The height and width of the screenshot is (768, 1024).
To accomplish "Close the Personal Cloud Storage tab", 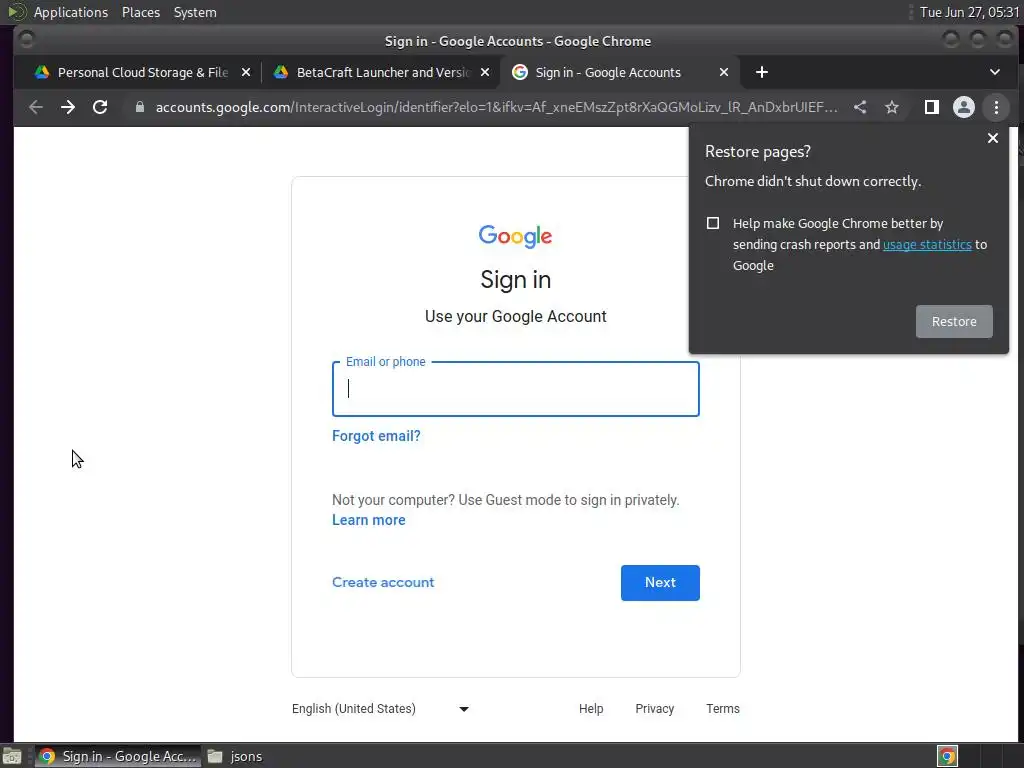I will click(246, 72).
